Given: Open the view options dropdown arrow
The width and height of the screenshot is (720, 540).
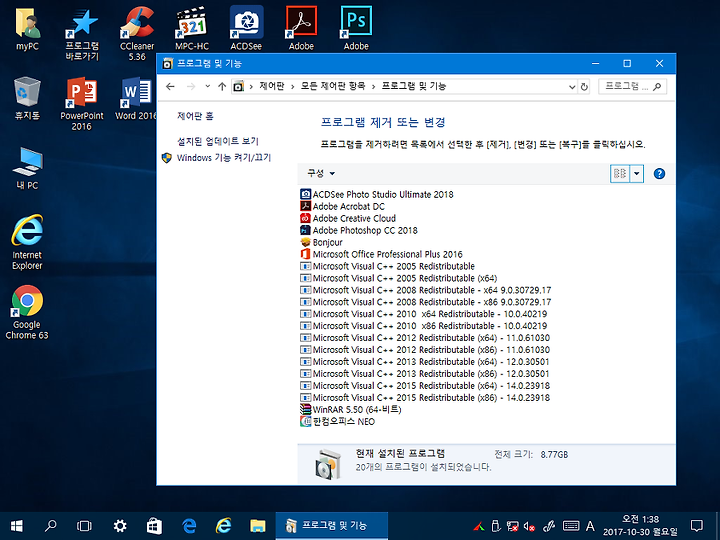Looking at the screenshot, I should [x=637, y=174].
